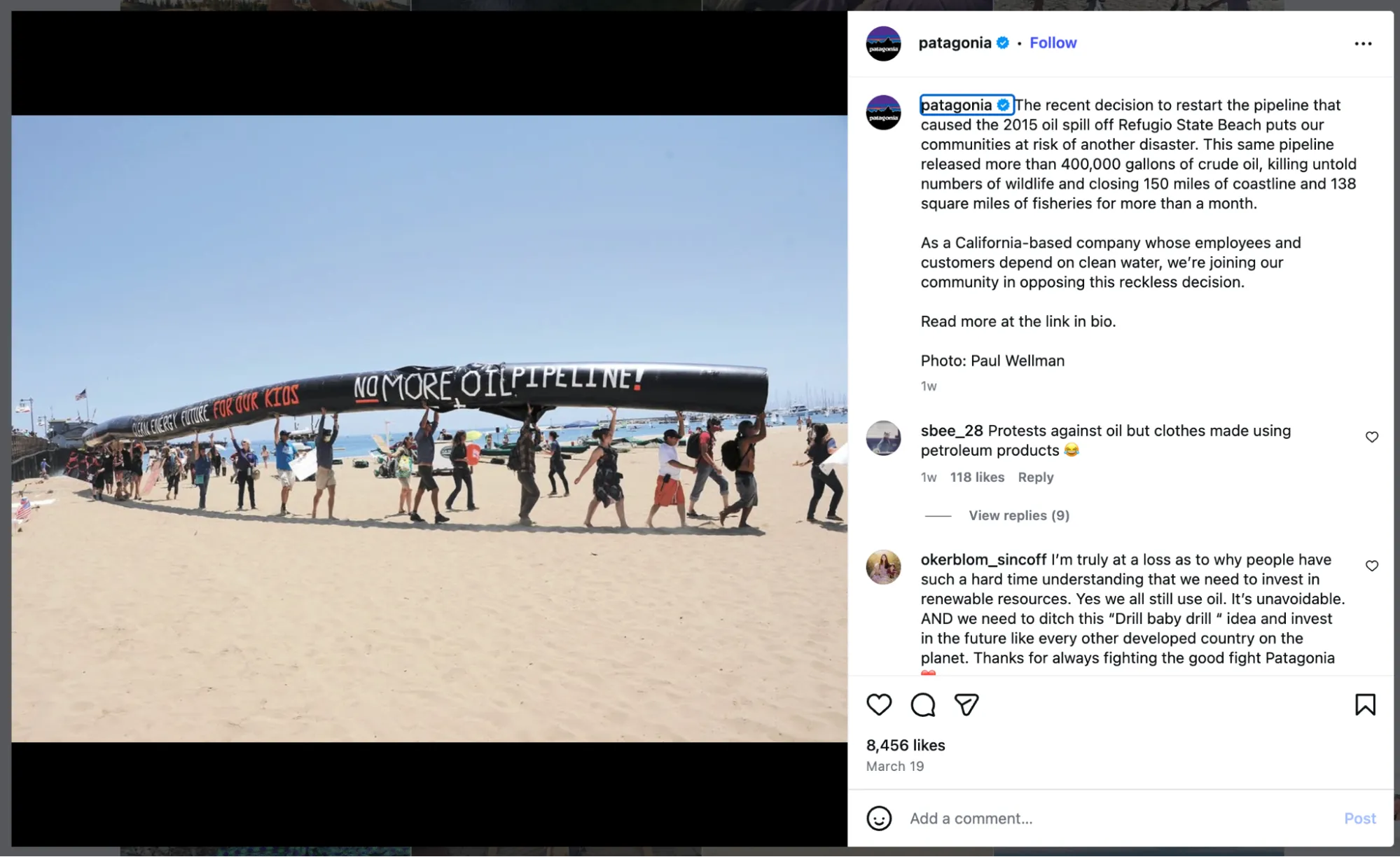1400x857 pixels.
Task: Follow the patagonia account
Action: tap(1053, 43)
